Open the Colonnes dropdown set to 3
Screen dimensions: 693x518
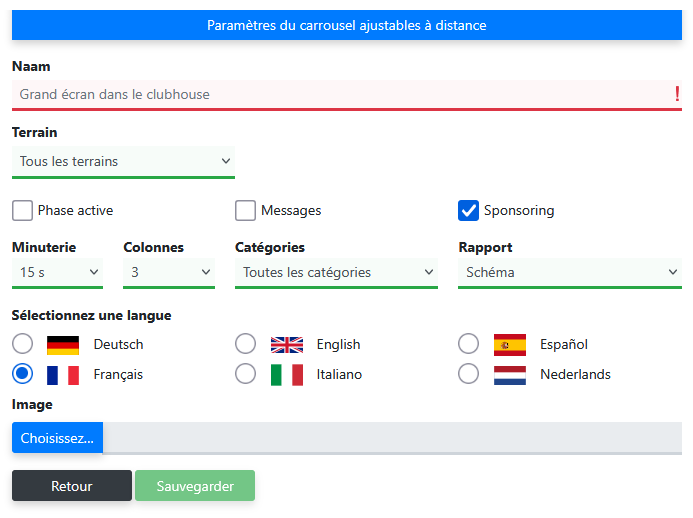click(x=169, y=273)
